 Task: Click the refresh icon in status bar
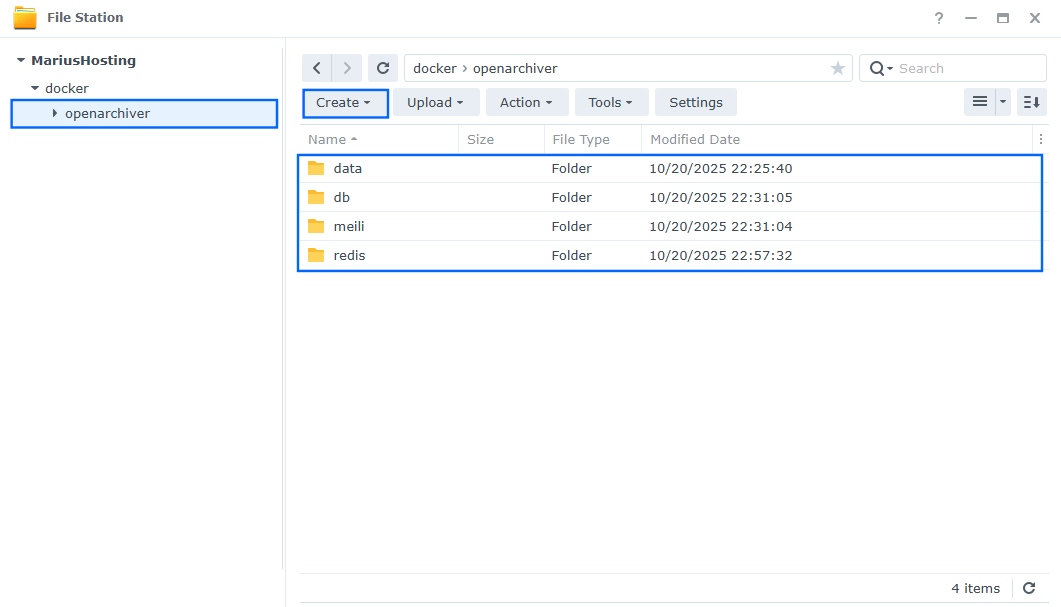pos(1029,588)
